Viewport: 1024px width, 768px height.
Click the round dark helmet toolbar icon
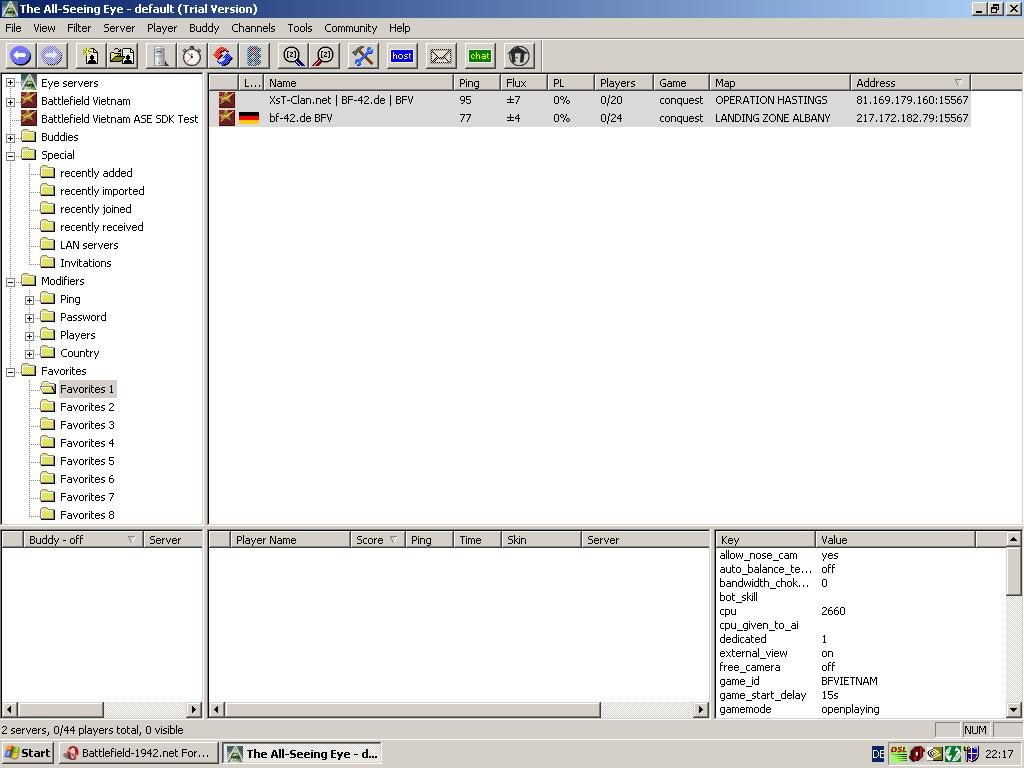click(x=519, y=56)
